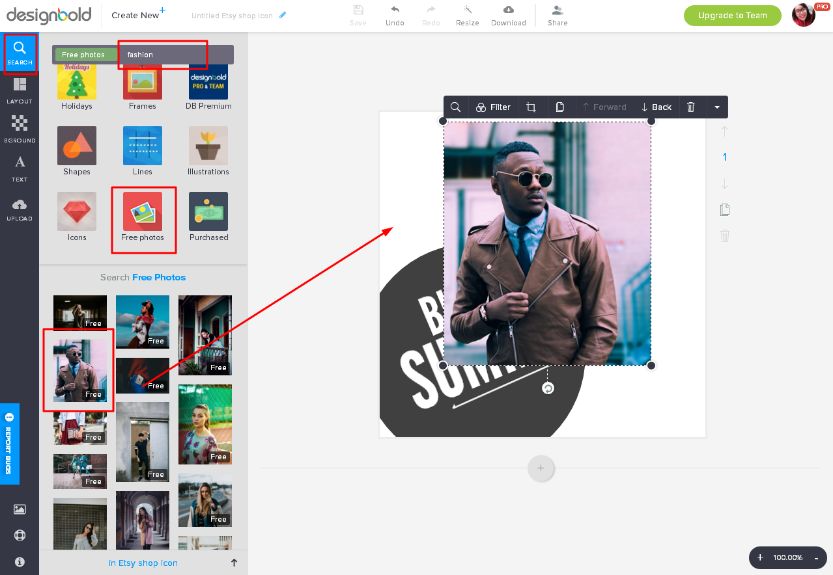Zoom out with the minus zoom control
The image size is (833, 575).
tap(816, 557)
